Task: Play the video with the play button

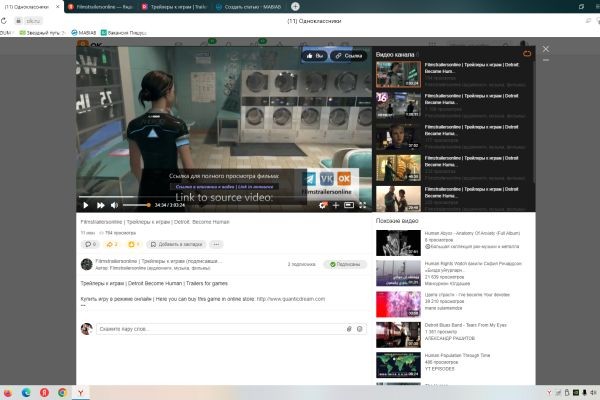Action: point(86,205)
